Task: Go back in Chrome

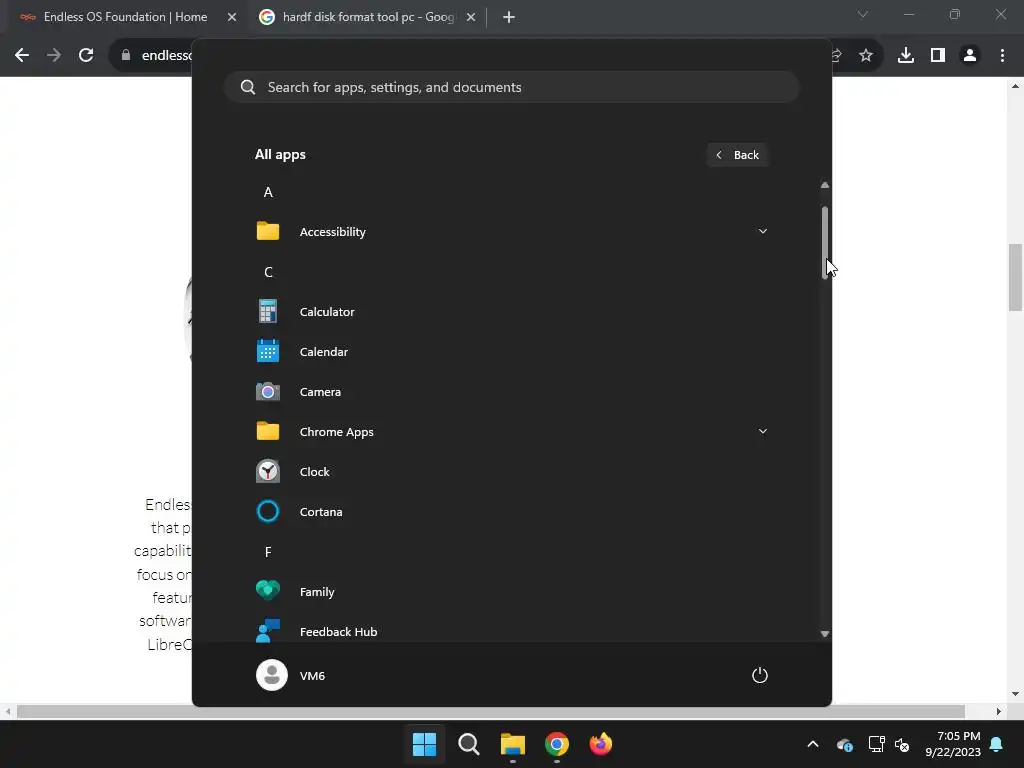Action: coord(22,56)
